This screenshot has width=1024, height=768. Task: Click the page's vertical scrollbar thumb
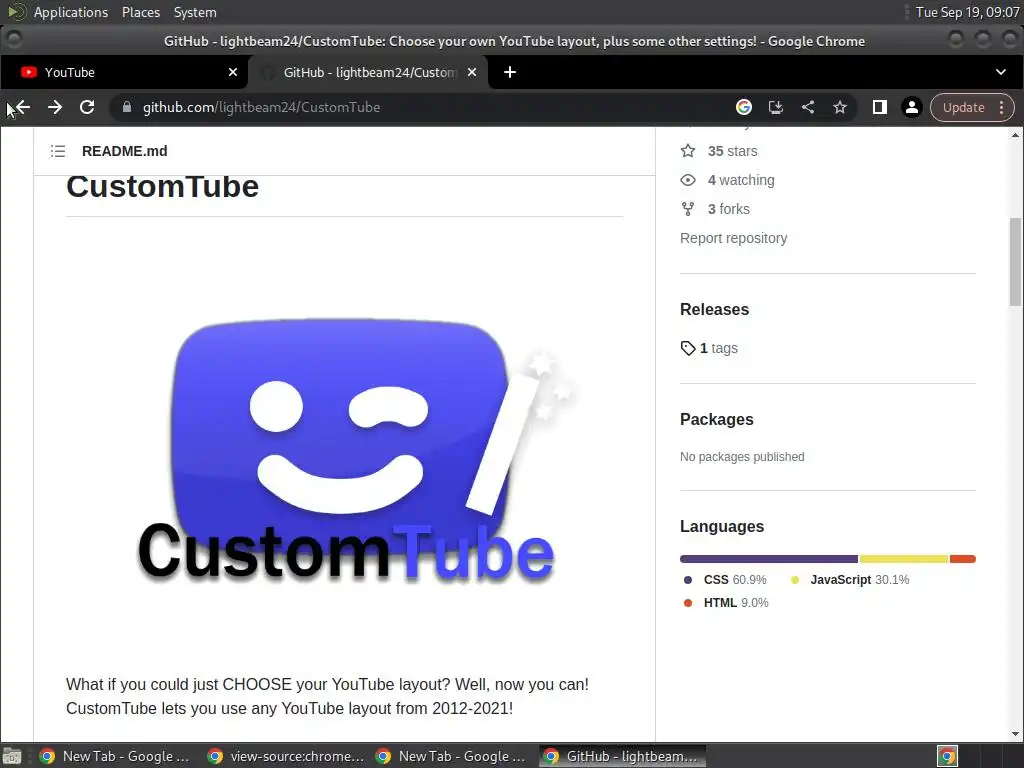tap(1016, 262)
